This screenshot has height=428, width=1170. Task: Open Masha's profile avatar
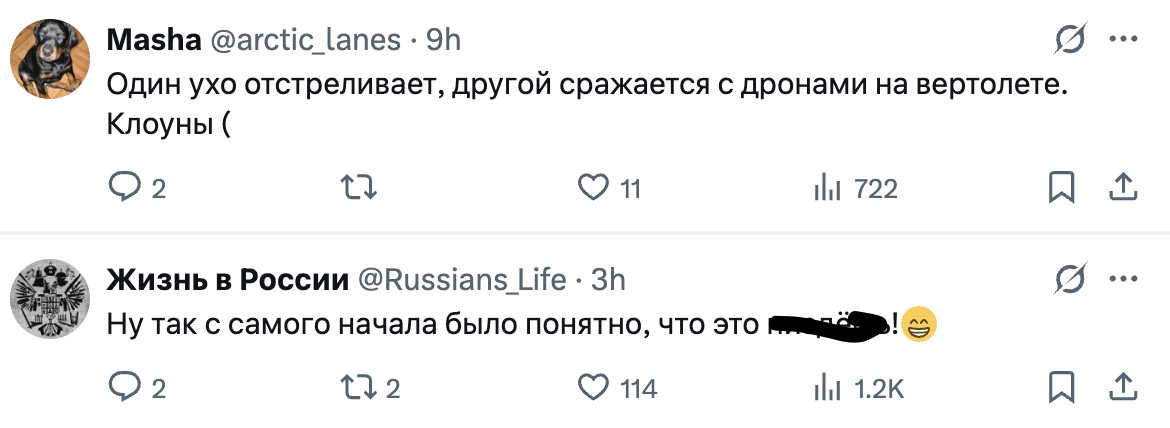click(50, 59)
